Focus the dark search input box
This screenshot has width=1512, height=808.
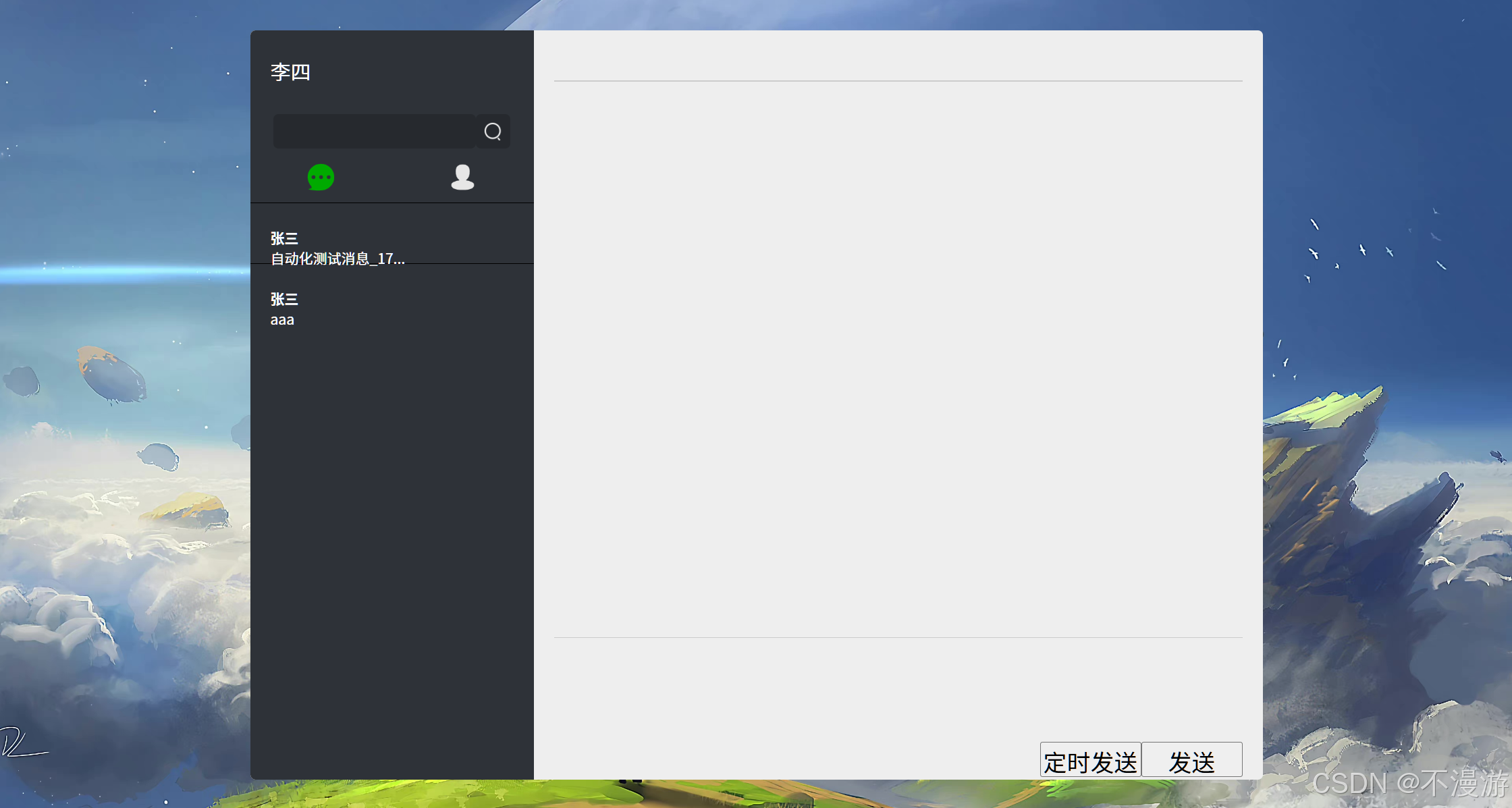374,131
